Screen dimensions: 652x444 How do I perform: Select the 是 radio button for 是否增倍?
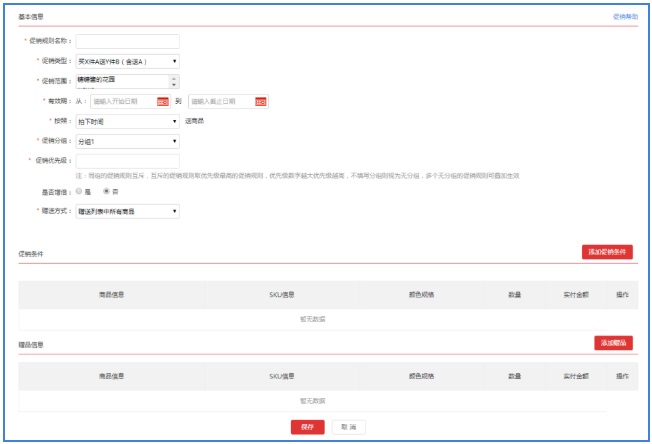[x=79, y=191]
